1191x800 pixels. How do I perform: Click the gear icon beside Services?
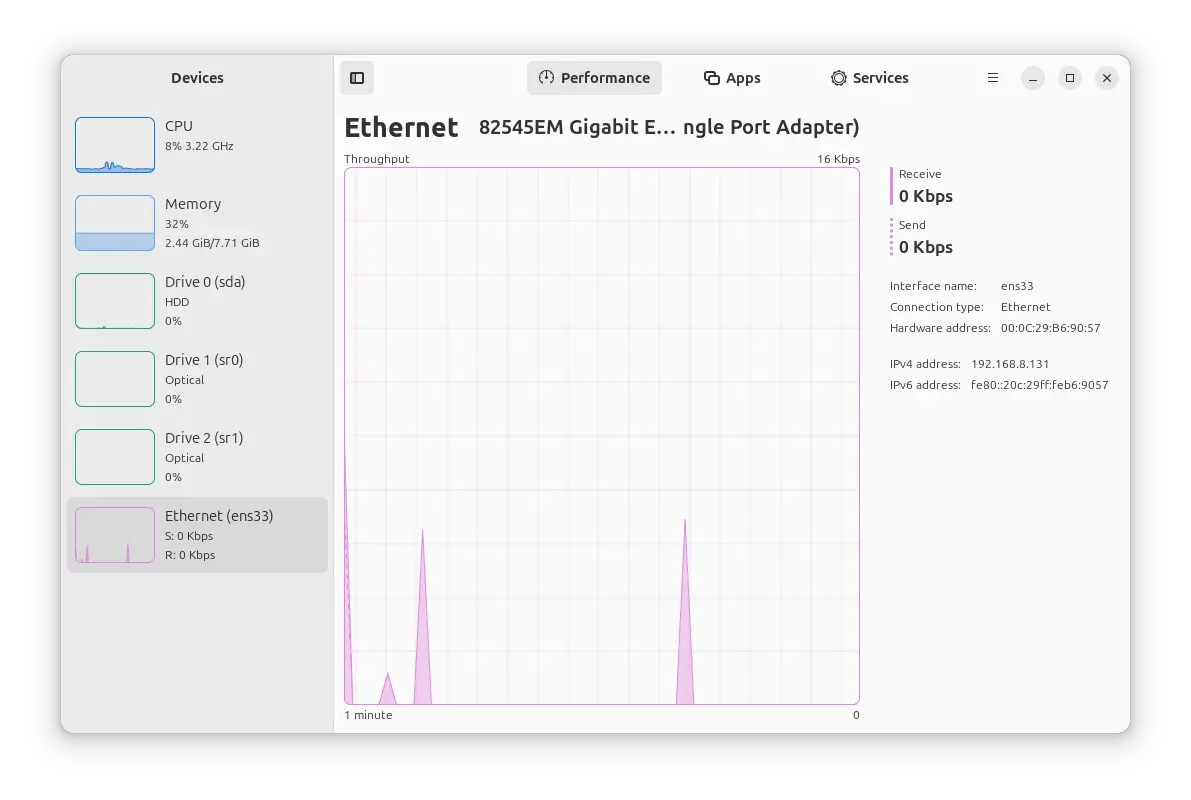pyautogui.click(x=837, y=77)
